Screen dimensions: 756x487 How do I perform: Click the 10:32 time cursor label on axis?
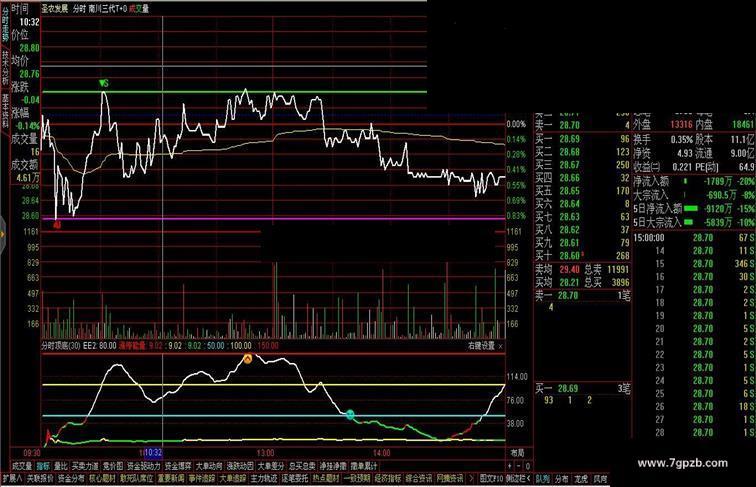click(153, 453)
